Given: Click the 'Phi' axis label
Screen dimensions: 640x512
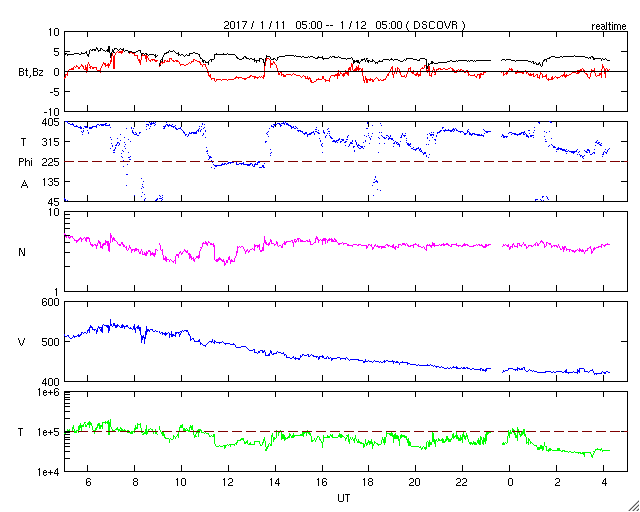Looking at the screenshot, I should pyautogui.click(x=25, y=163).
